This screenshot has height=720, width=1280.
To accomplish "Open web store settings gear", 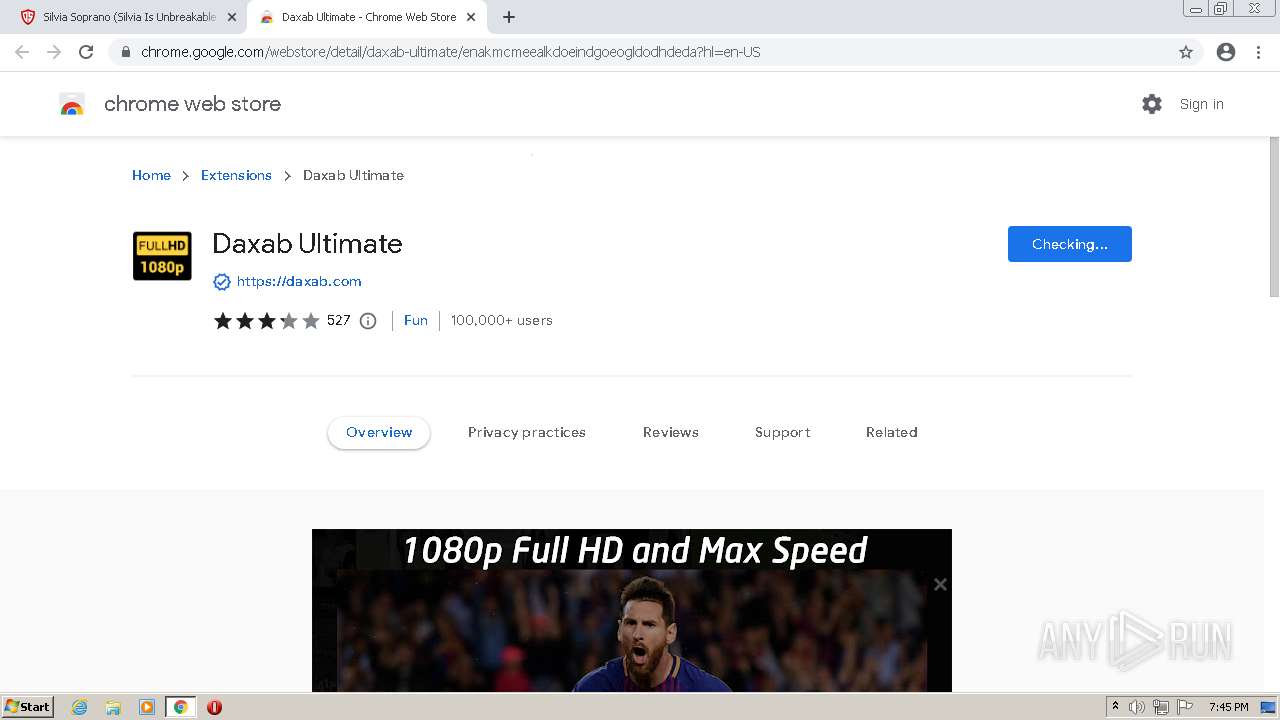I will click(x=1152, y=104).
